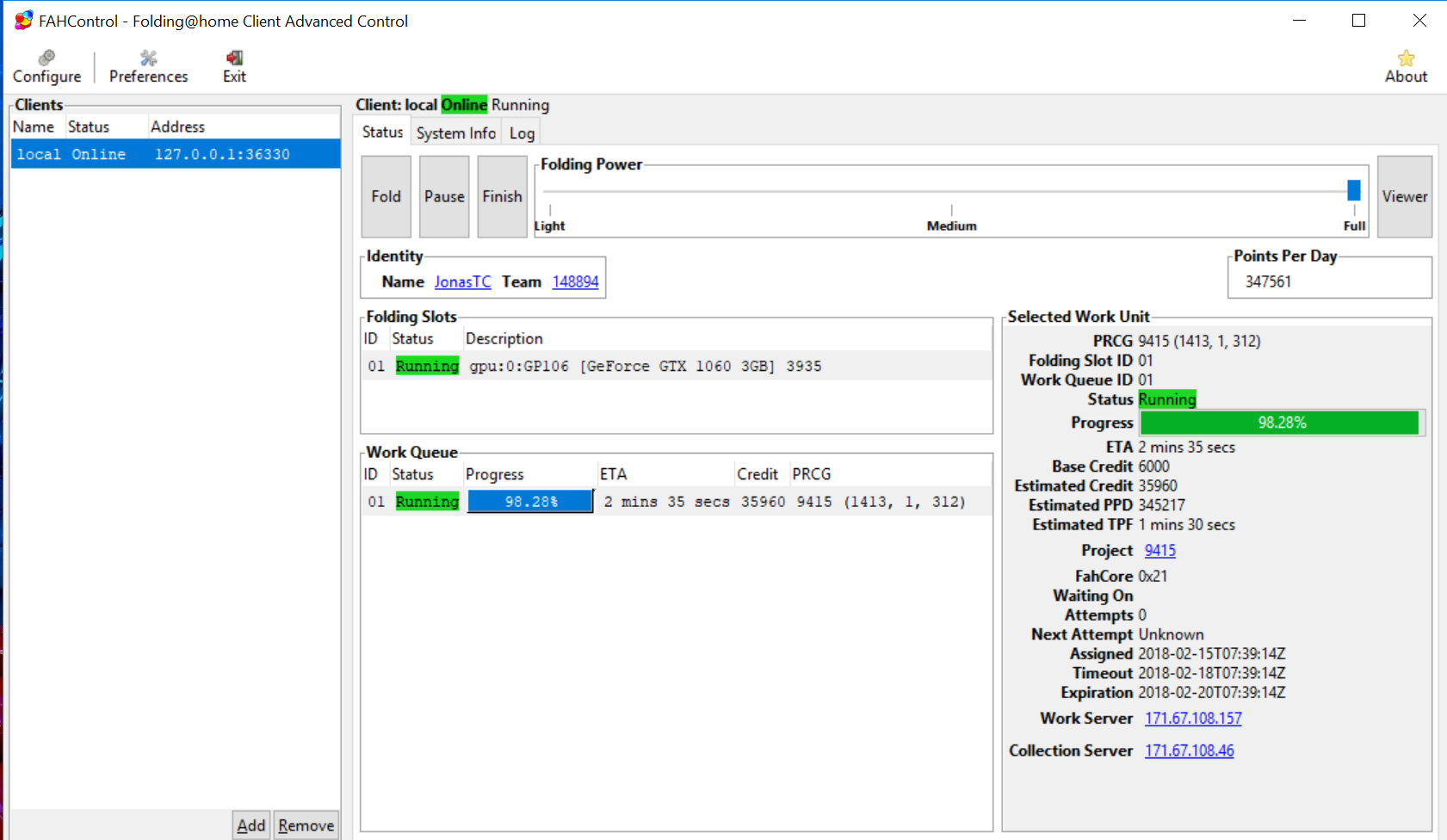
Task: Open Work Server 171.67.108.157 link
Action: (x=1193, y=718)
